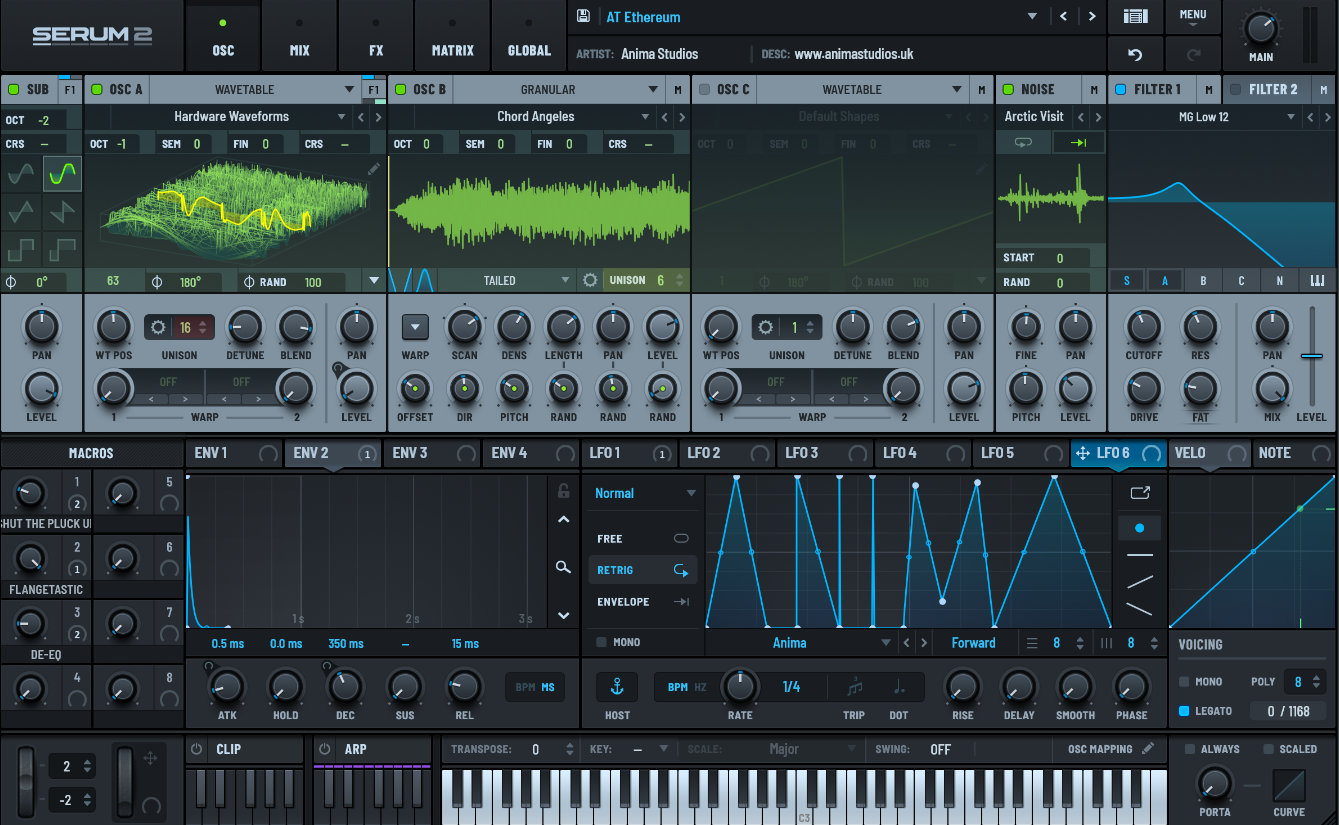The width and height of the screenshot is (1339, 825).
Task: Select the noise loop mode icon
Action: pyautogui.click(x=1023, y=143)
